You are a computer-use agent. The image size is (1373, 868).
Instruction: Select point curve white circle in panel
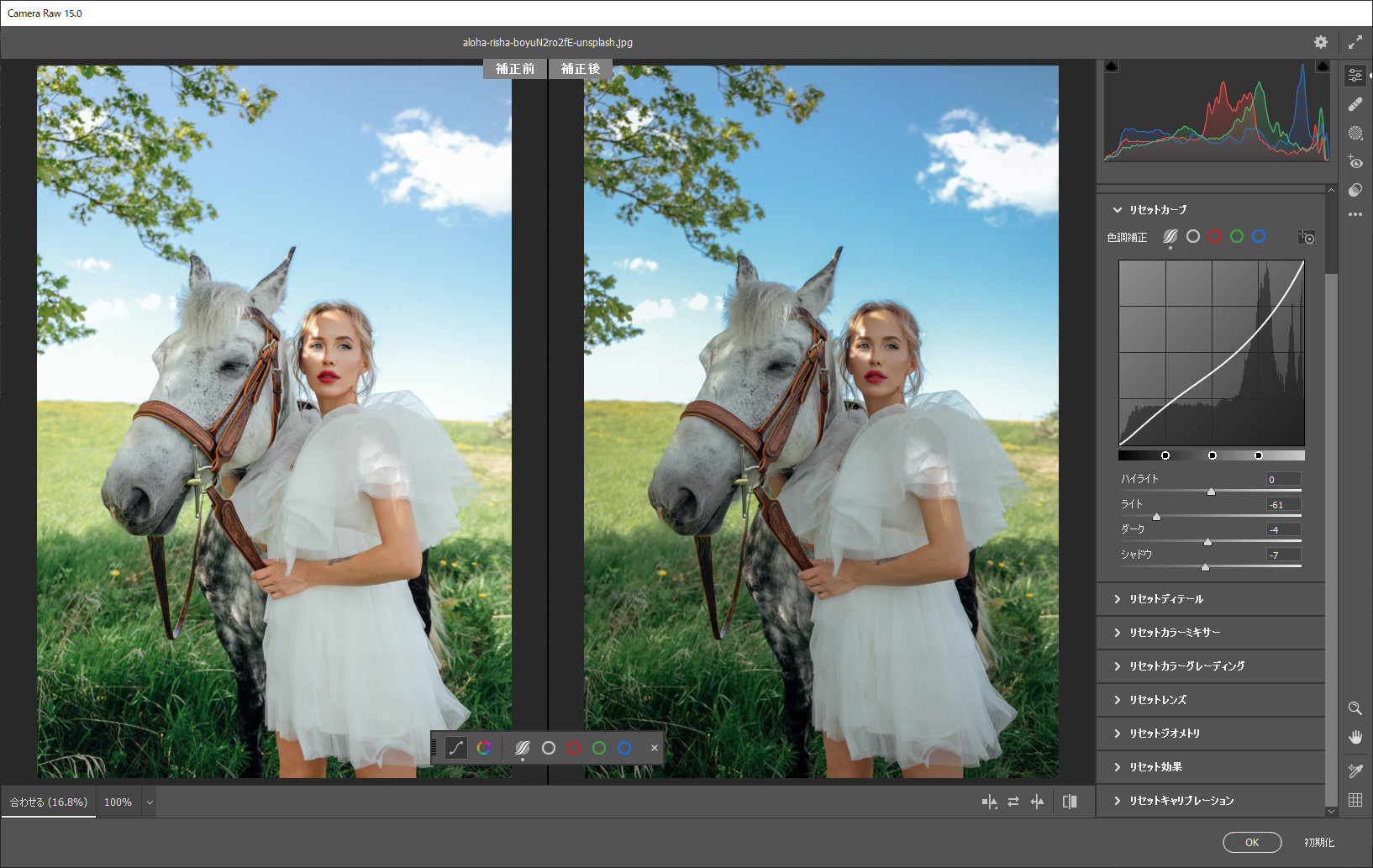point(1193,237)
